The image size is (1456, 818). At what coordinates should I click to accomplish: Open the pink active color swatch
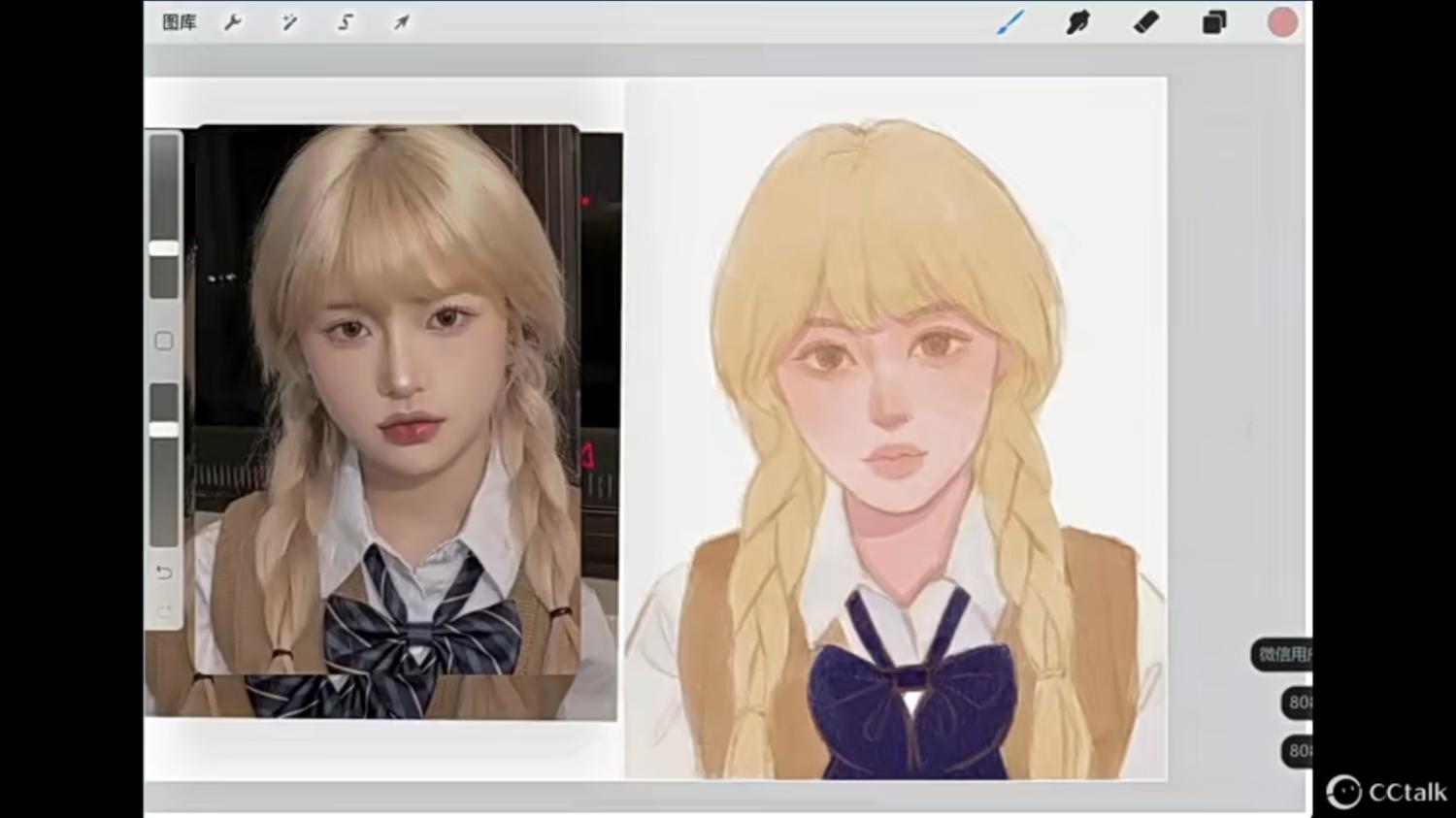click(x=1282, y=22)
